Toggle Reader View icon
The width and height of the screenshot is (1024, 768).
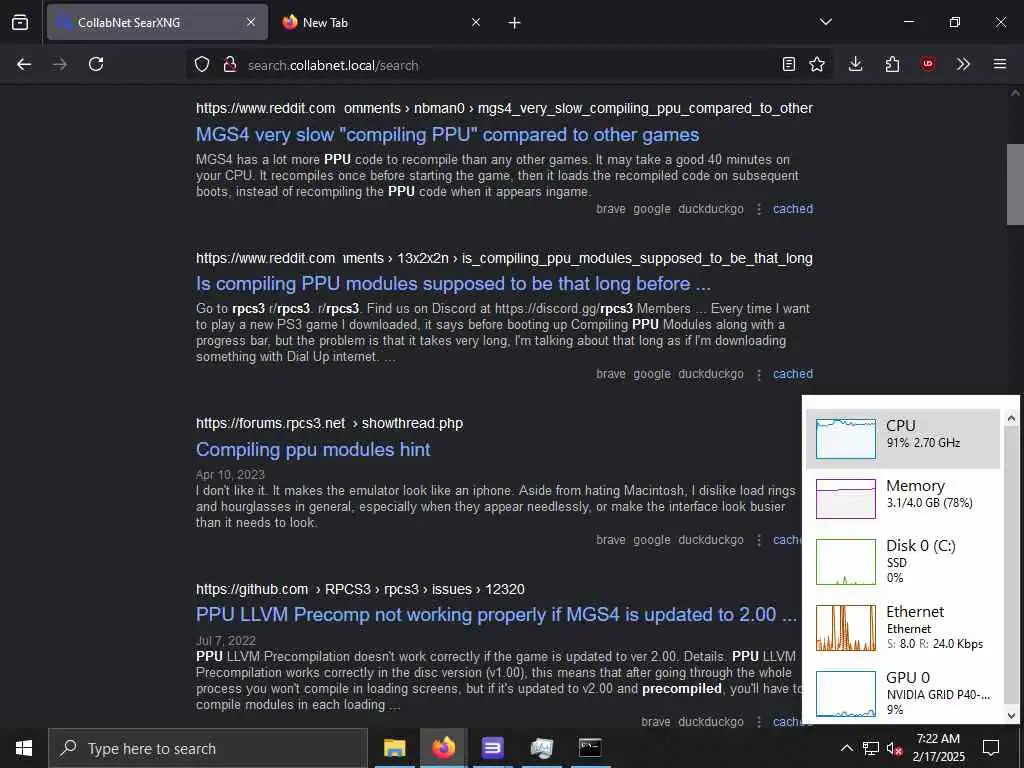[x=789, y=64]
